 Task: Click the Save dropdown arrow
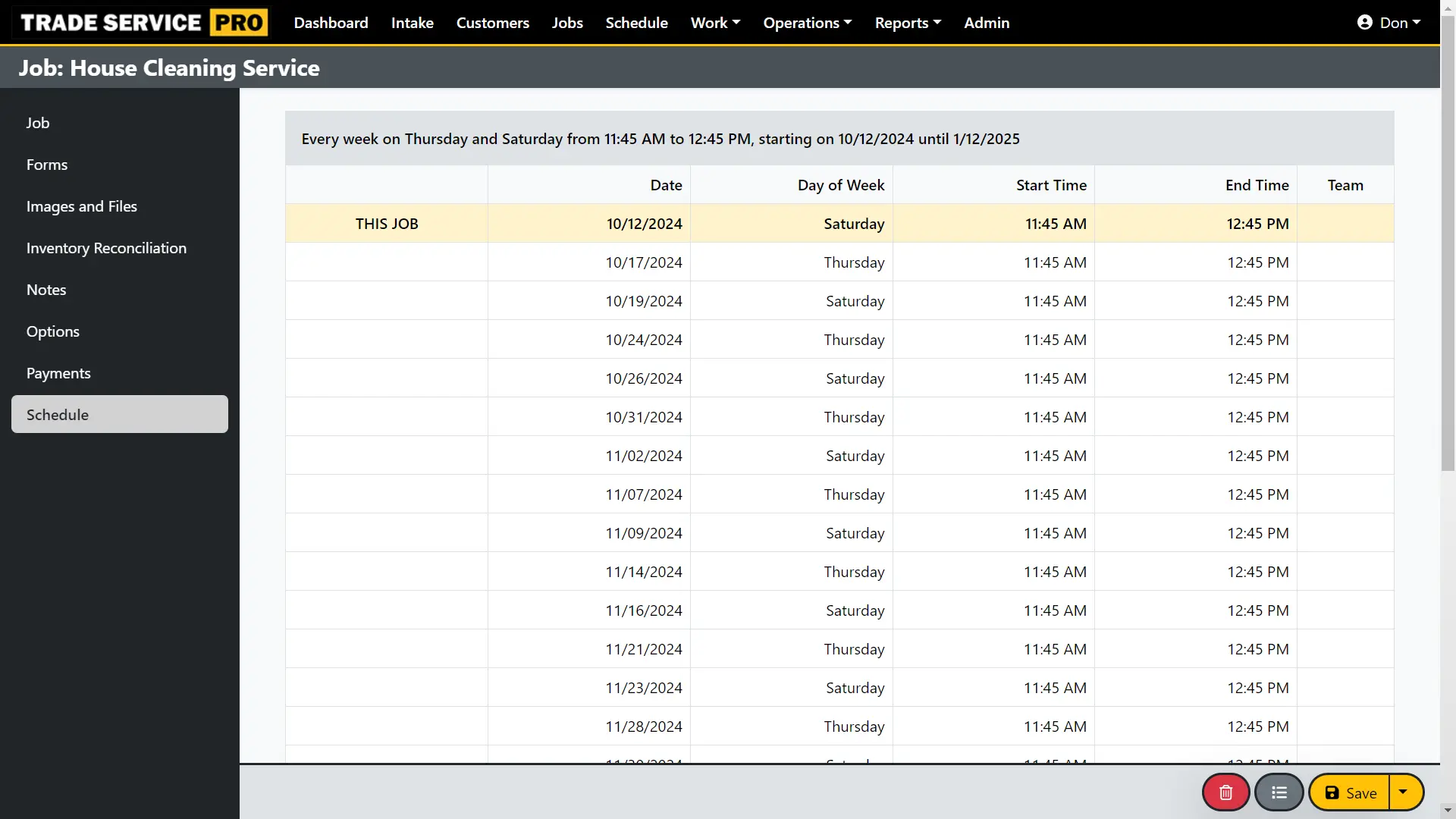pyautogui.click(x=1407, y=792)
